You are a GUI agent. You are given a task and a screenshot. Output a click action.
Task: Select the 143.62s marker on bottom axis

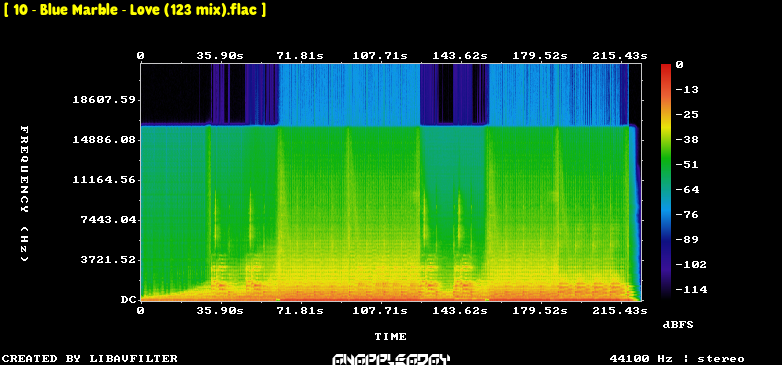[460, 311]
